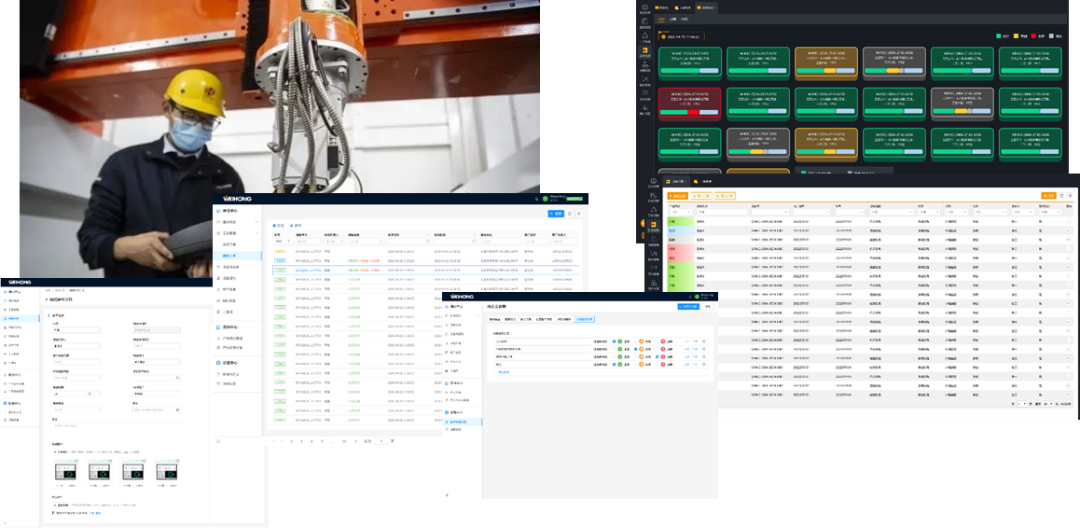Switch to the highlighted rightmost tab in the settings window
The width and height of the screenshot is (1080, 528).
[x=583, y=319]
